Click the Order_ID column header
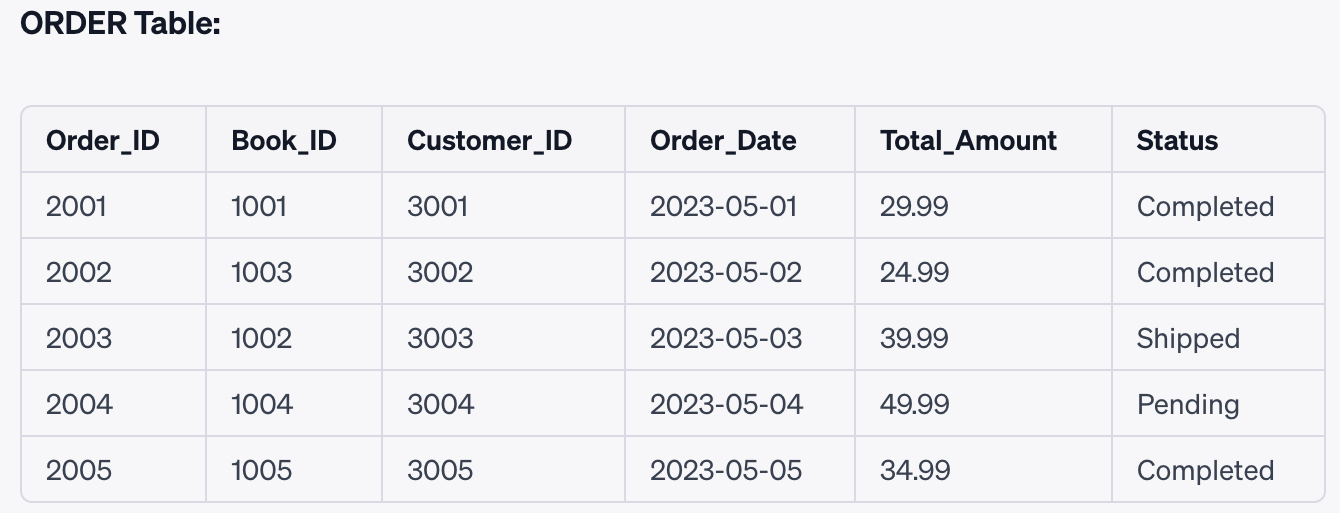 [x=103, y=140]
